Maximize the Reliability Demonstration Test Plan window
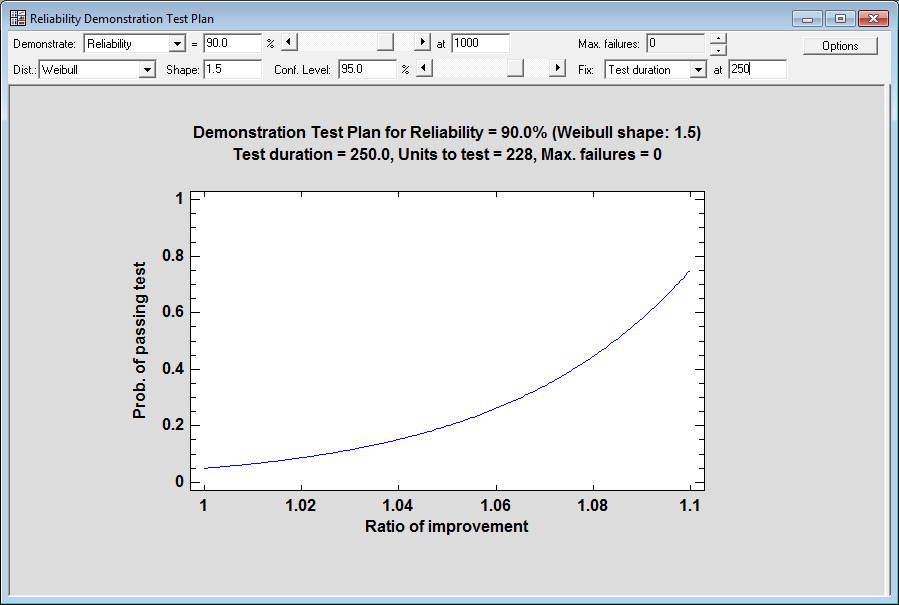The image size is (899, 605). [840, 18]
